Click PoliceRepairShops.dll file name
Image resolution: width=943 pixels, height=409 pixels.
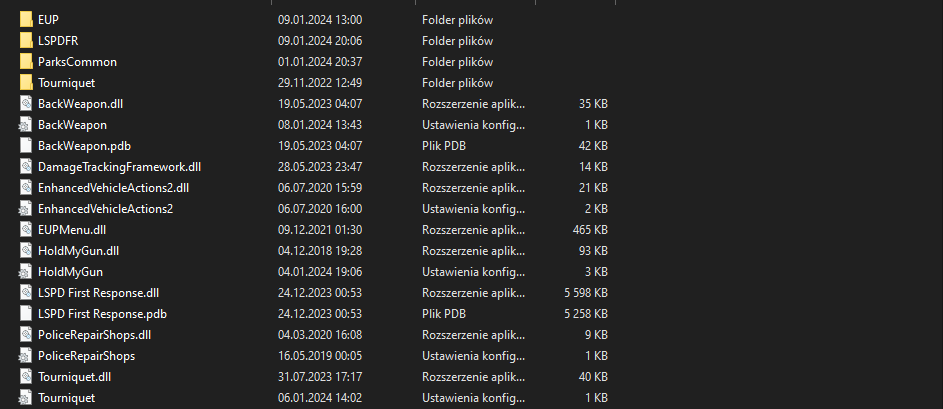[94, 335]
